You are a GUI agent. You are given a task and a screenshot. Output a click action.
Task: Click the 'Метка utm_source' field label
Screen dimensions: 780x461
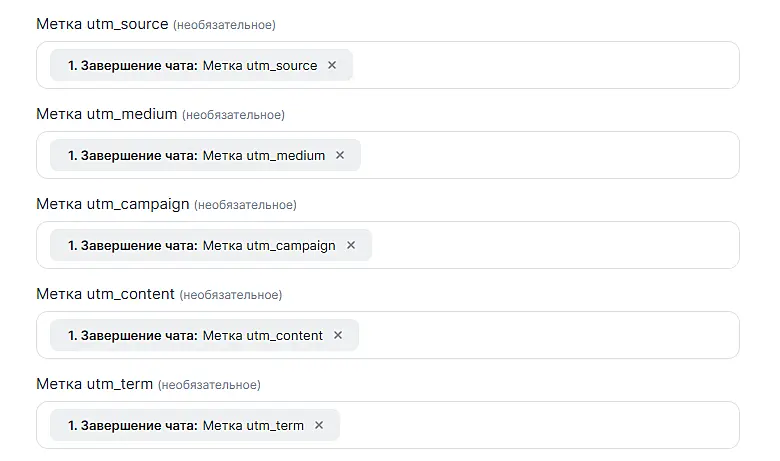coord(102,24)
